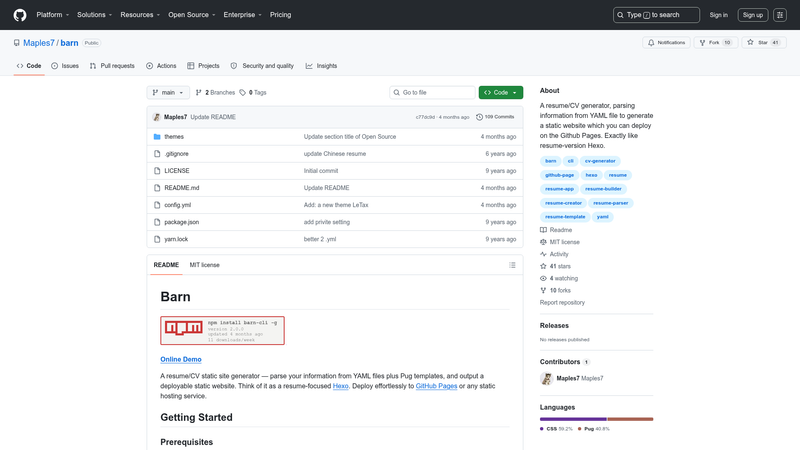Image resolution: width=800 pixels, height=450 pixels.
Task: Open the Pricing page
Action: click(x=281, y=15)
